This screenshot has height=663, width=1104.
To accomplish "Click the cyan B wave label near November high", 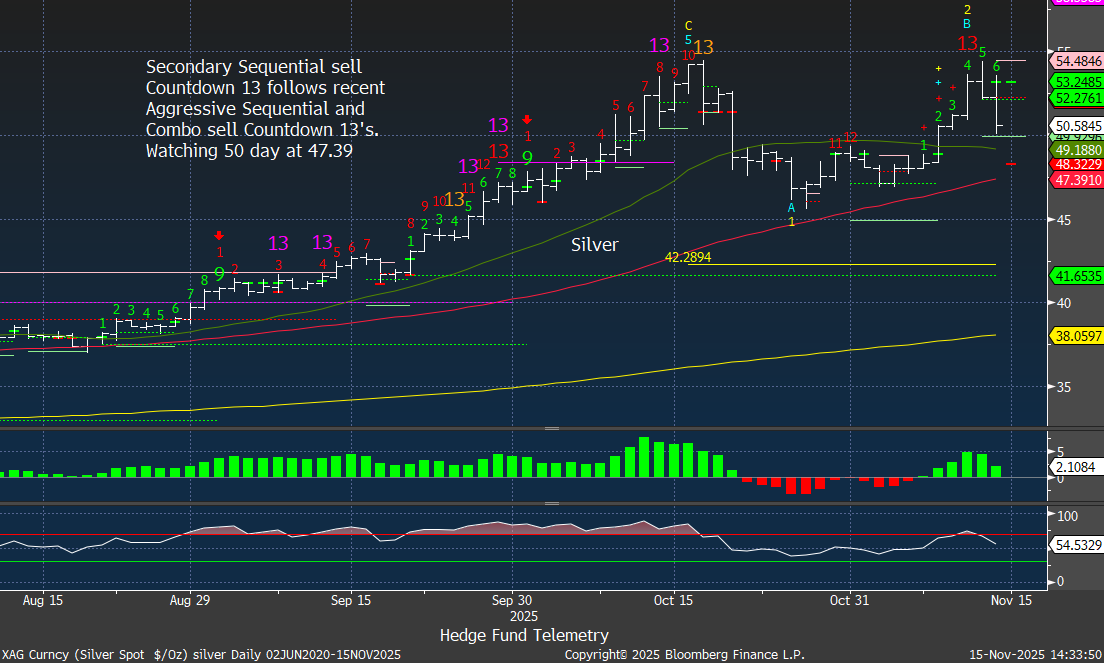I will click(x=967, y=23).
